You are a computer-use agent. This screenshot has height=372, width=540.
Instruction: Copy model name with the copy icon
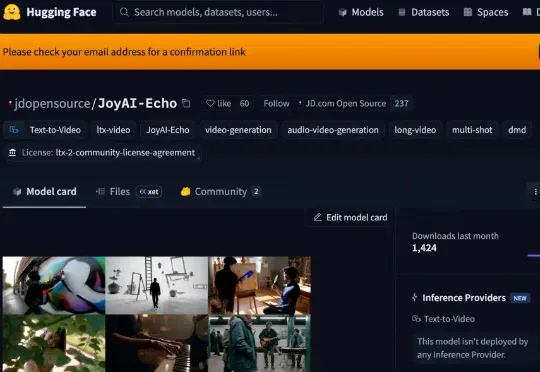(186, 103)
